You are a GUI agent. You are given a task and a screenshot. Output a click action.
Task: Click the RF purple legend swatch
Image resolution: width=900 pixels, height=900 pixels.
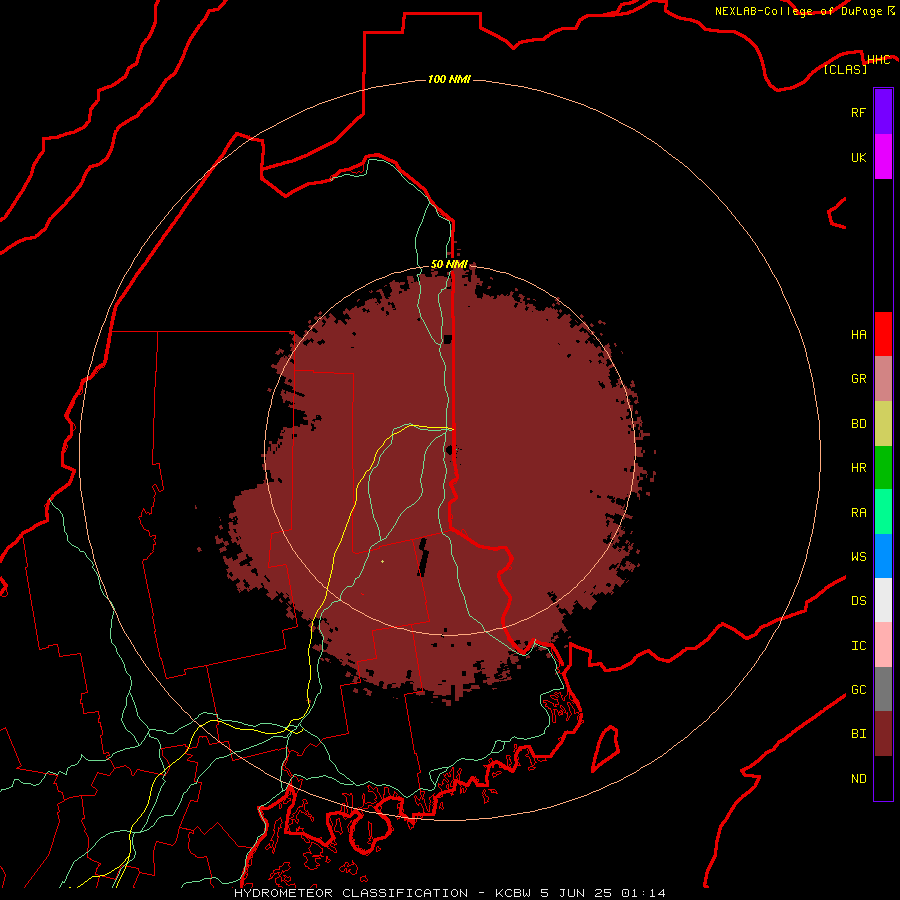[x=883, y=112]
